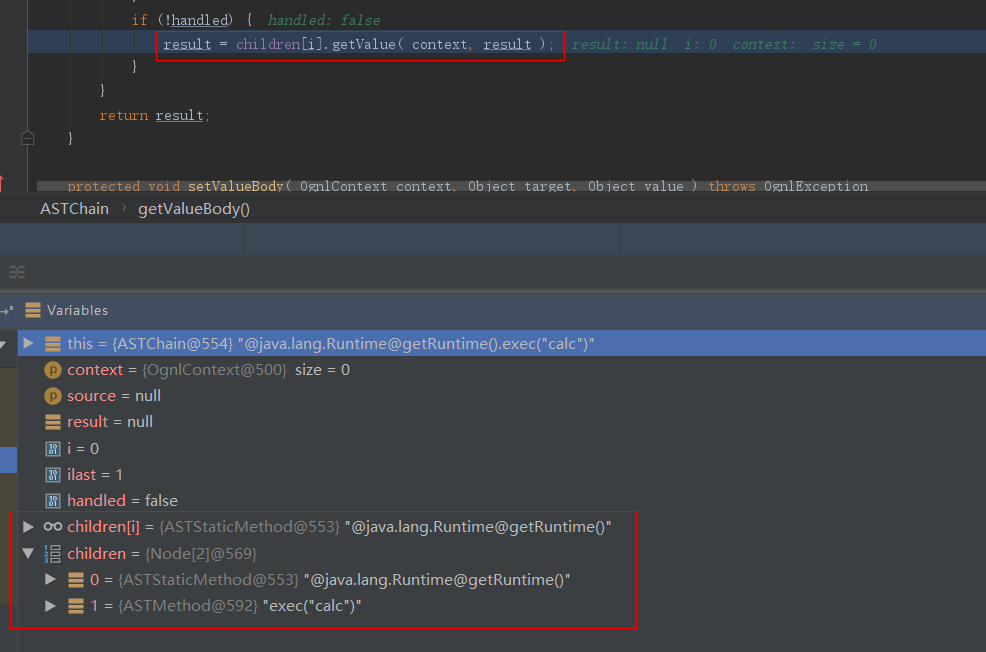Expand the 'this' ASTChain variable node

pos(29,343)
